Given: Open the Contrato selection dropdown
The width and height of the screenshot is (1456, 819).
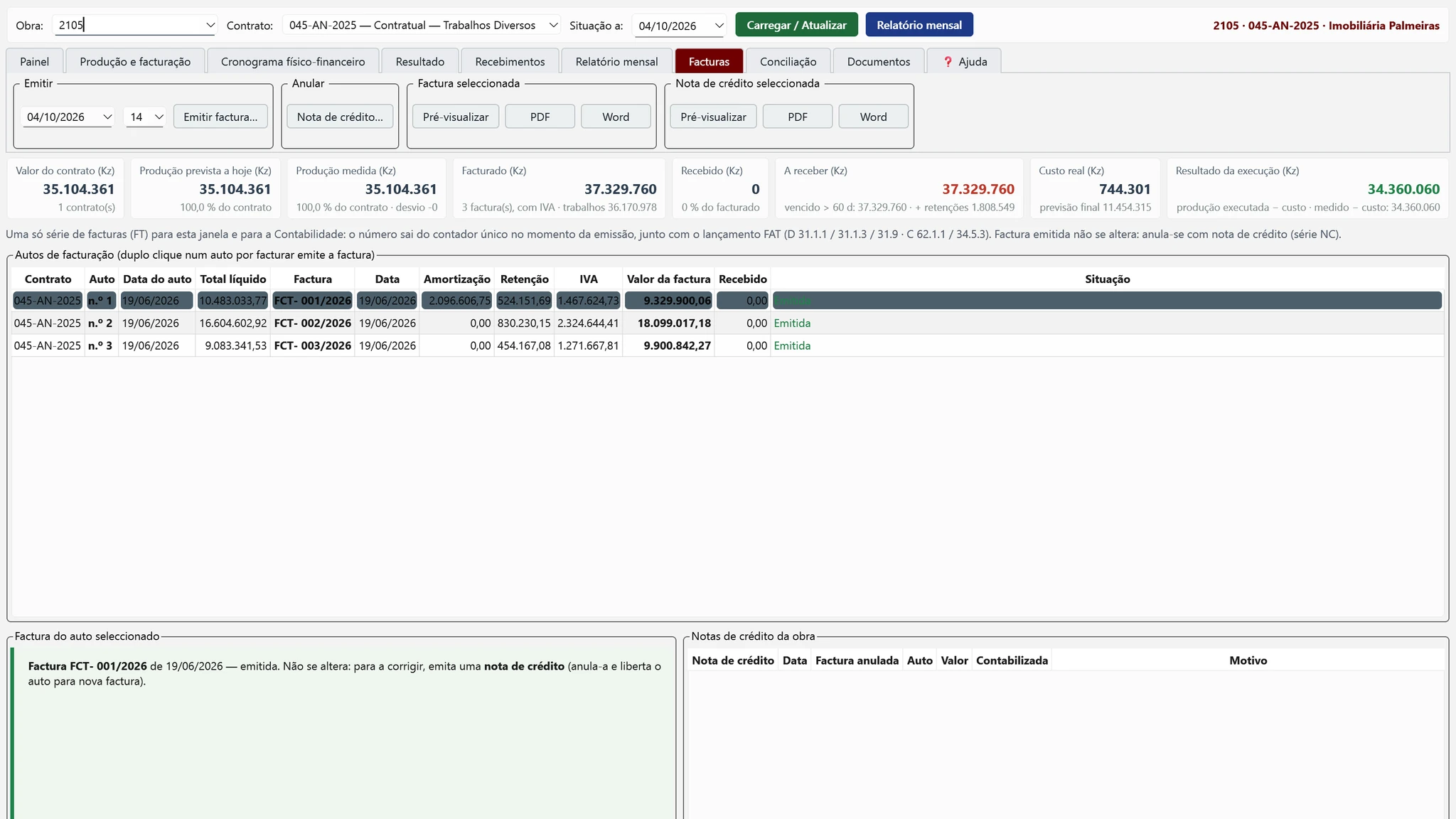Looking at the screenshot, I should point(422,26).
